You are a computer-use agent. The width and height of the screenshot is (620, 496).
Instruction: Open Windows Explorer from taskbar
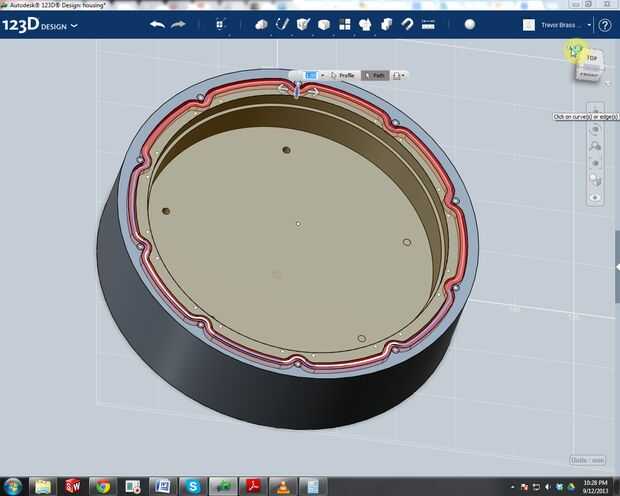point(43,487)
